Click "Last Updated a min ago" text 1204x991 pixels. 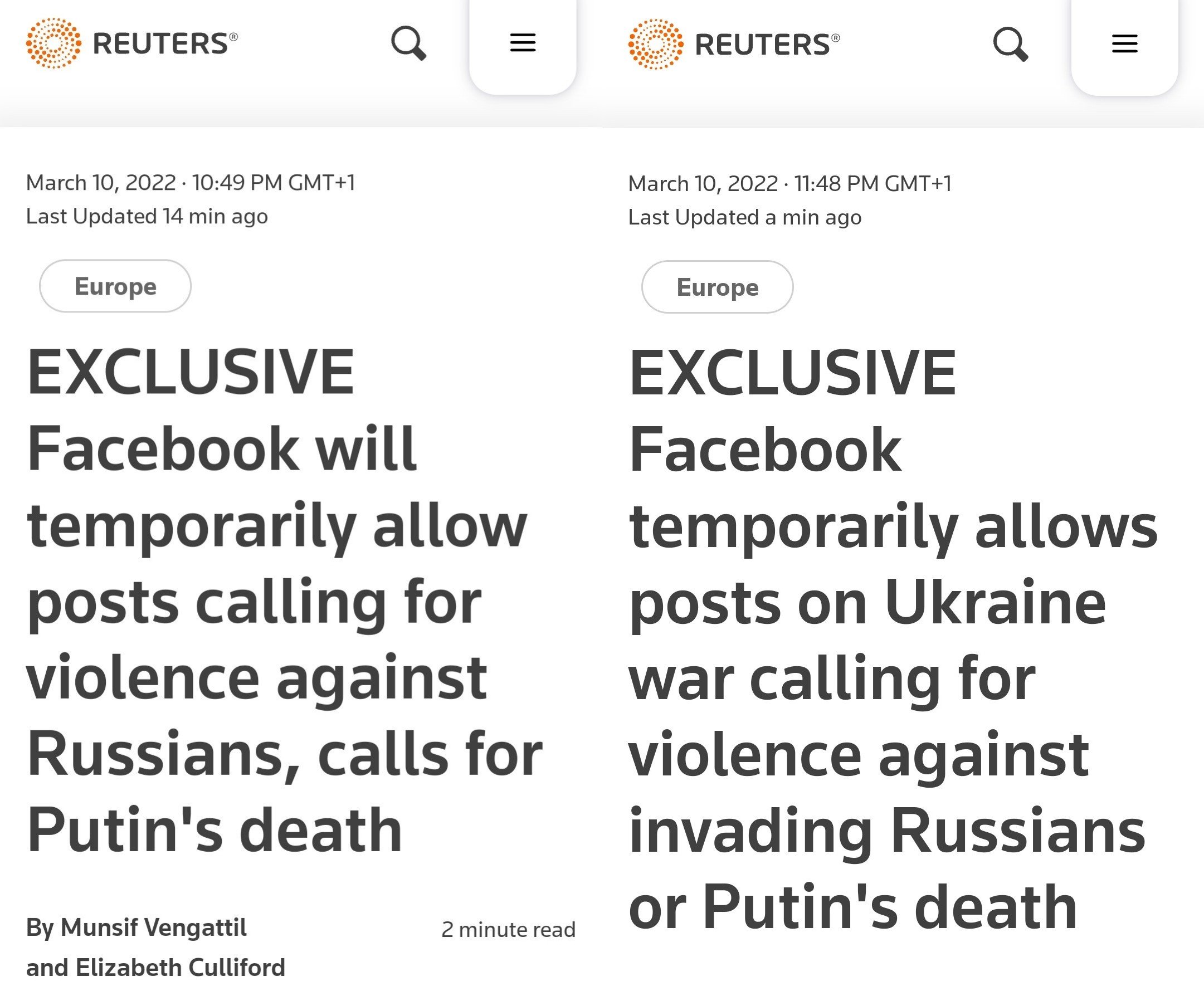[744, 217]
